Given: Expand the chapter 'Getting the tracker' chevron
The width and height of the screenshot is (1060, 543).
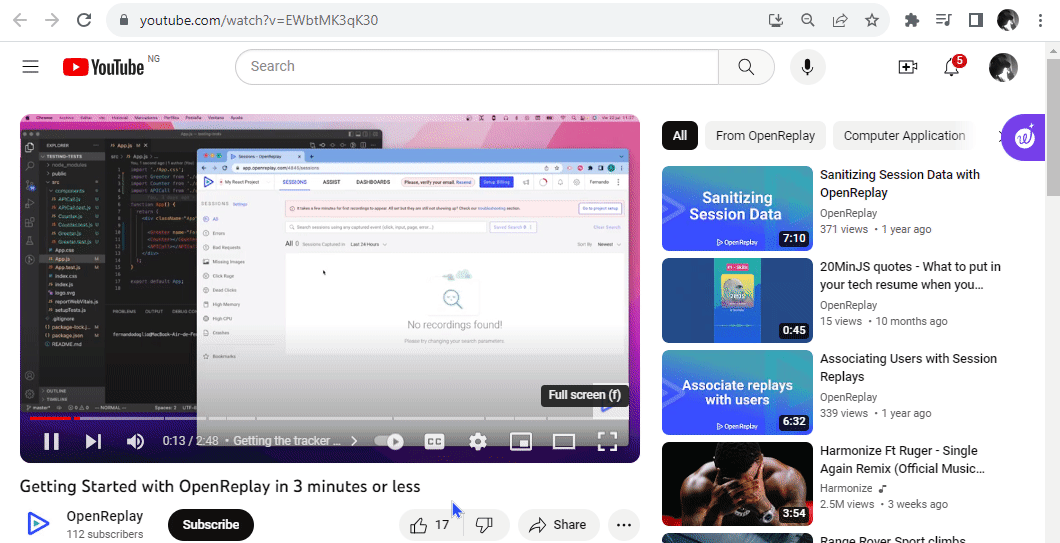Looking at the screenshot, I should tap(354, 442).
